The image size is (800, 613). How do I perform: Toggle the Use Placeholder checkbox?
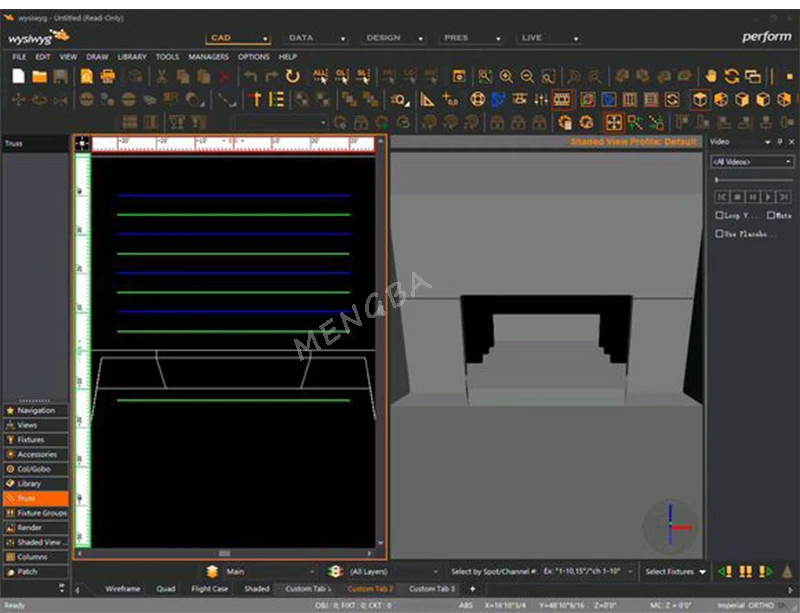[719, 234]
